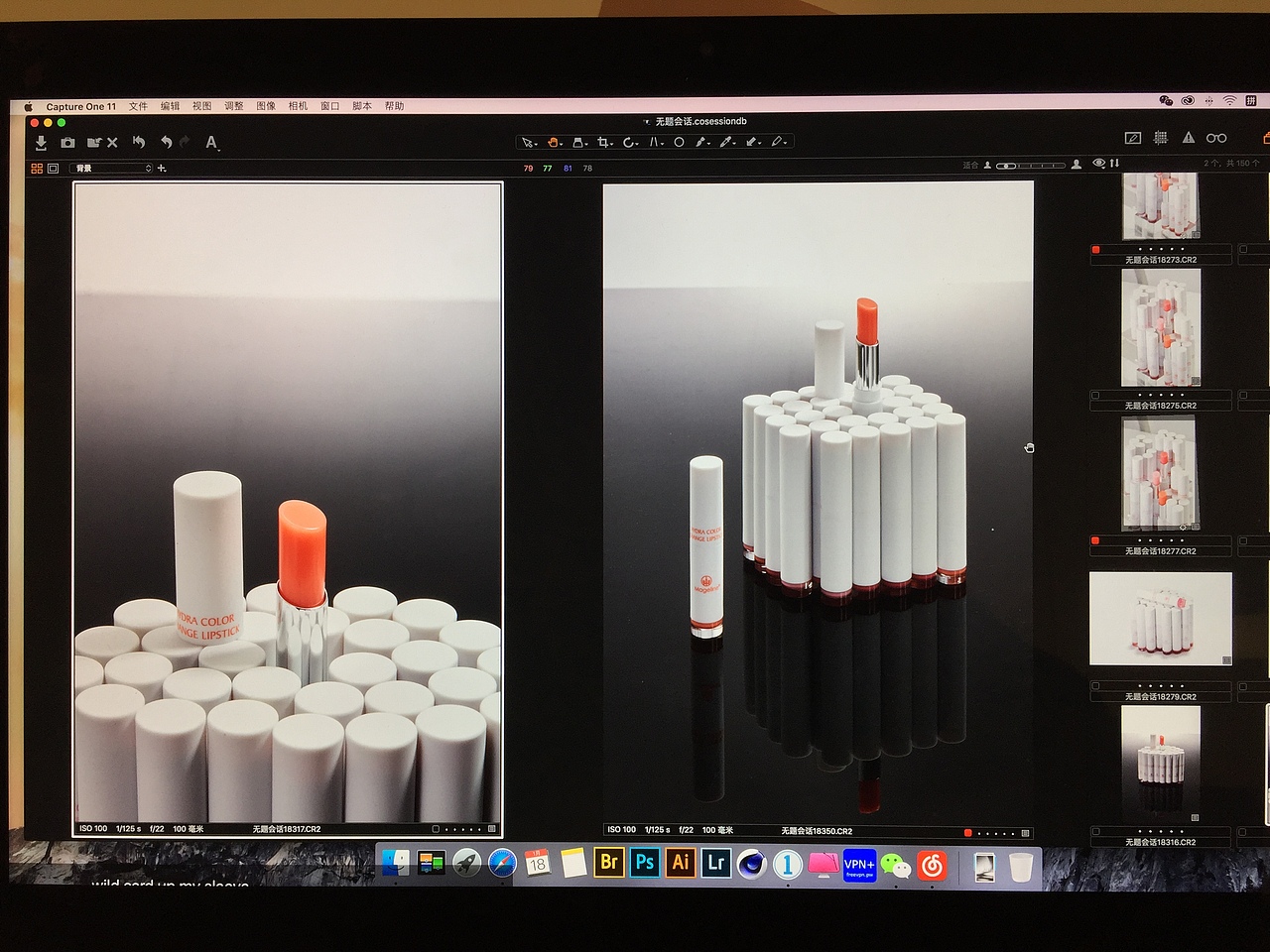Select thumbnail 无题会话18316.CR2

coord(1160,764)
